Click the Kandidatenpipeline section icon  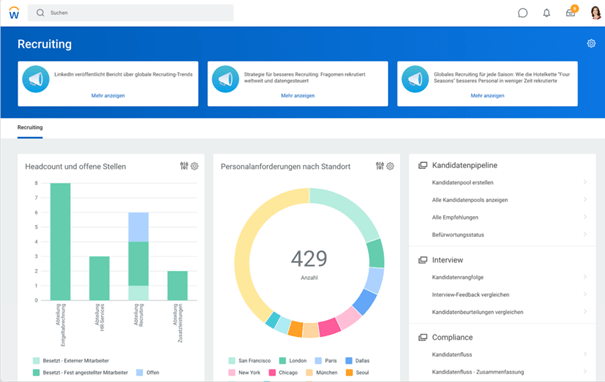423,165
